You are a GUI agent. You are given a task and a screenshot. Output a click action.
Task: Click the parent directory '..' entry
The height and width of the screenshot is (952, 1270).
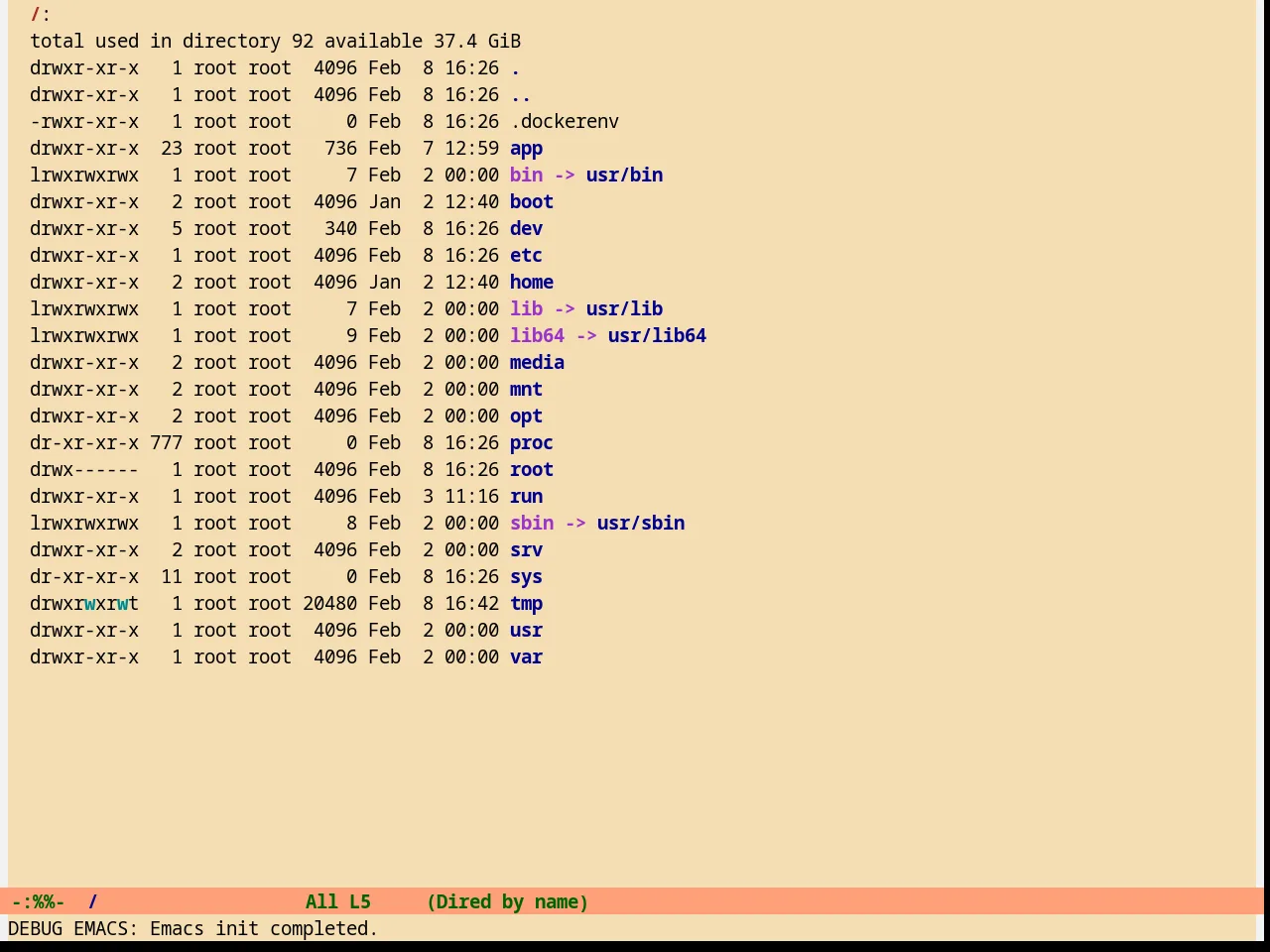click(x=521, y=95)
